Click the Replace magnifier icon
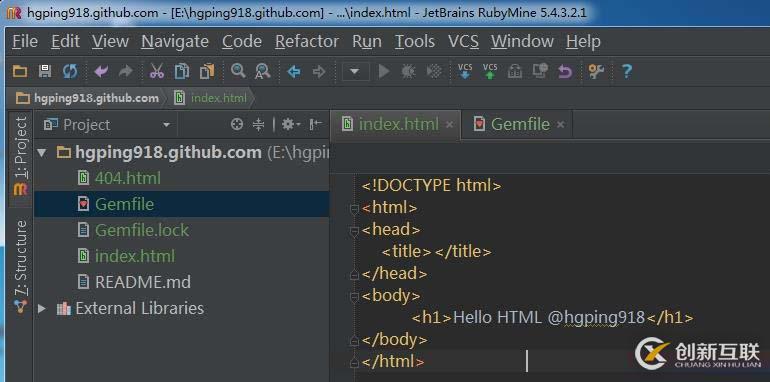Image resolution: width=770 pixels, height=382 pixels. point(263,72)
